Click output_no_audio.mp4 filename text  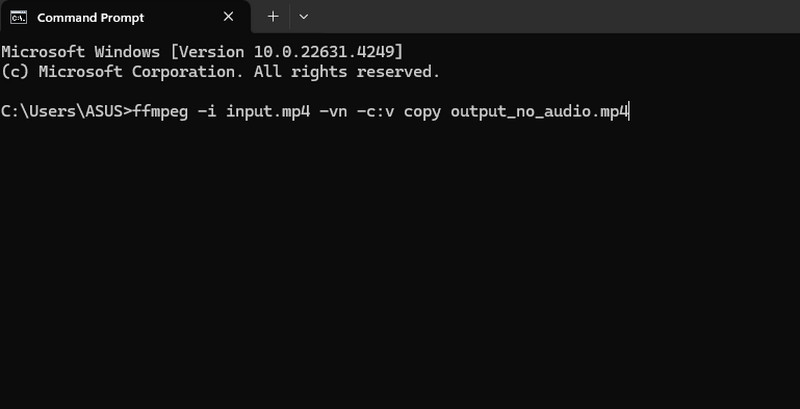pos(539,111)
